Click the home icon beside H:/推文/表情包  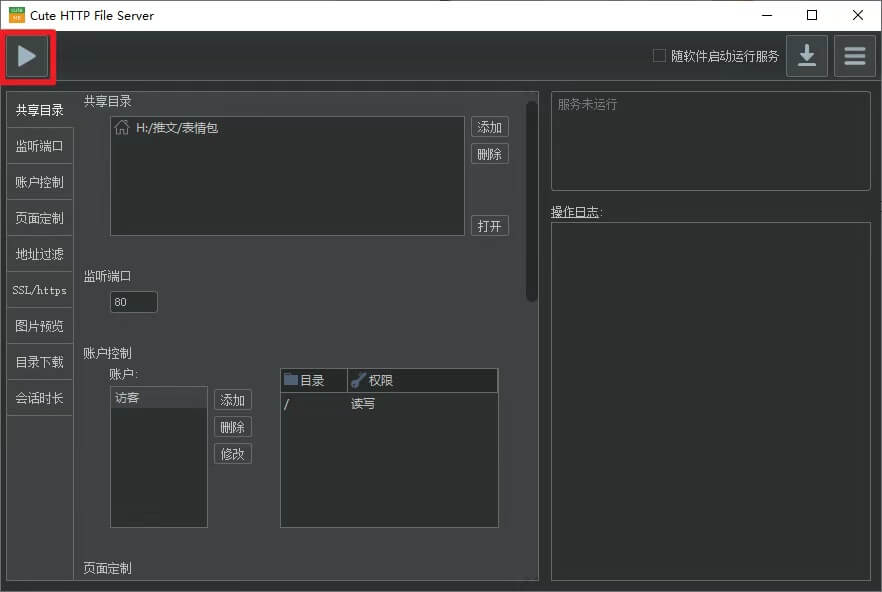click(121, 127)
